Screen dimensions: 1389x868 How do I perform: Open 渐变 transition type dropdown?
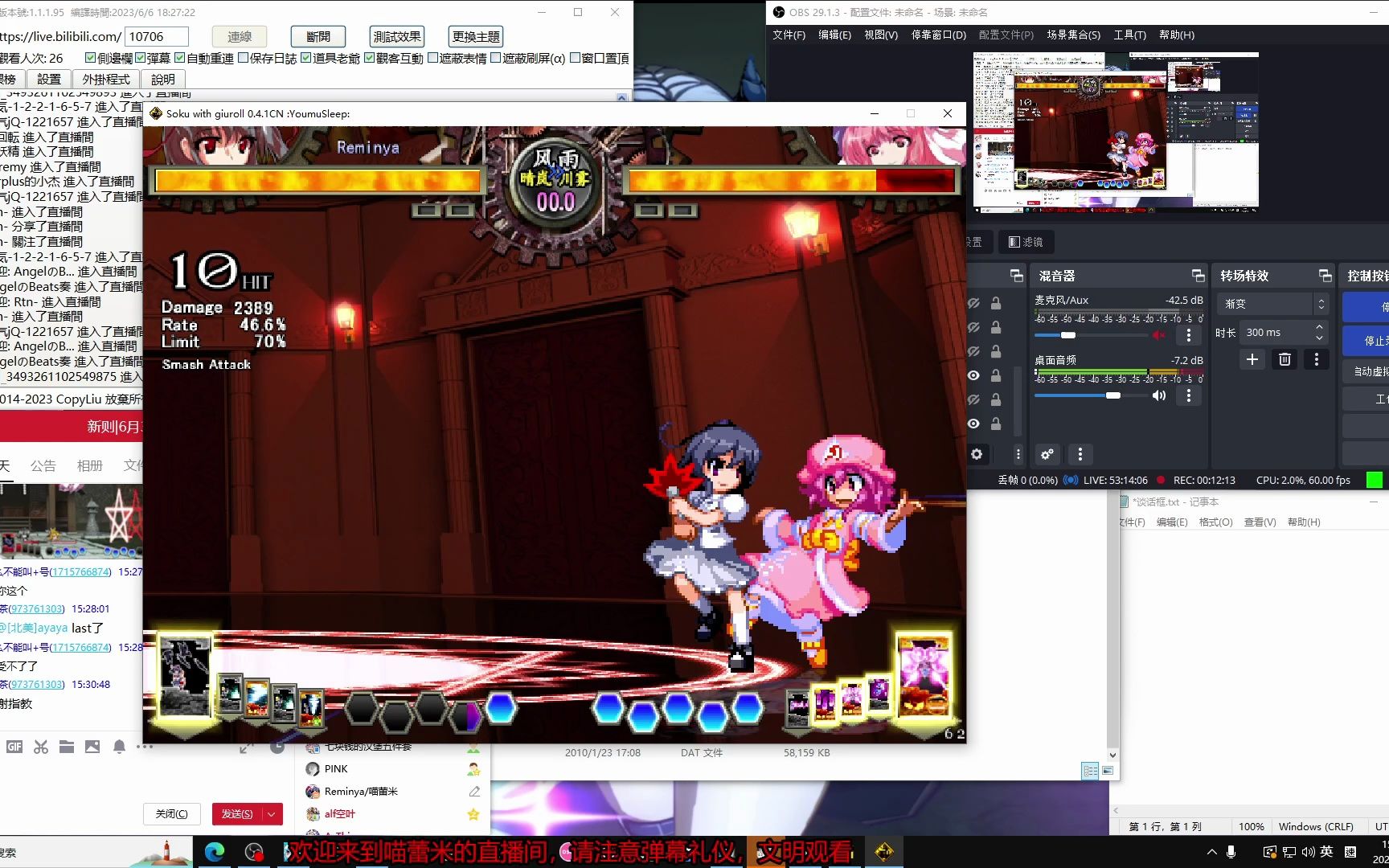[1272, 304]
